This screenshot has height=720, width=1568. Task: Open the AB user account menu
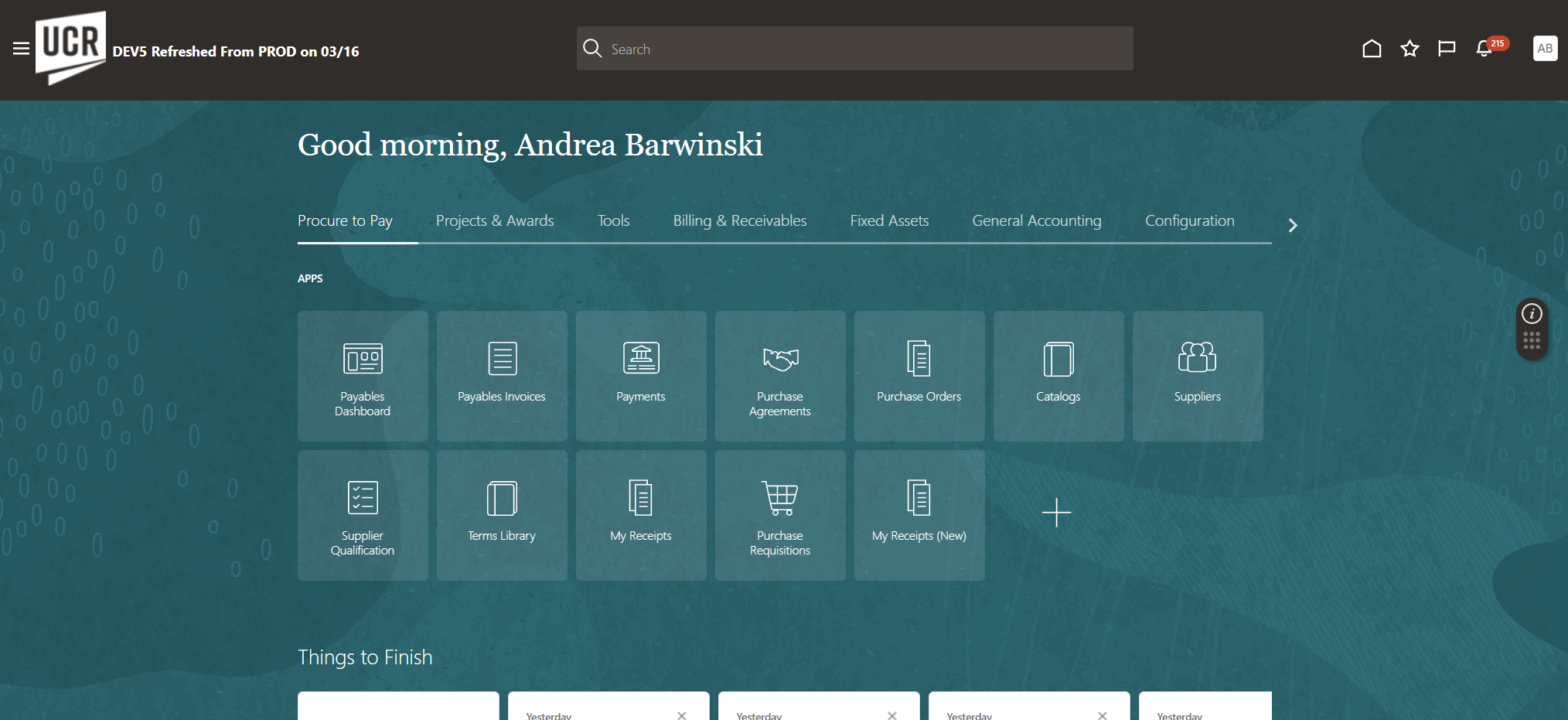(1545, 48)
